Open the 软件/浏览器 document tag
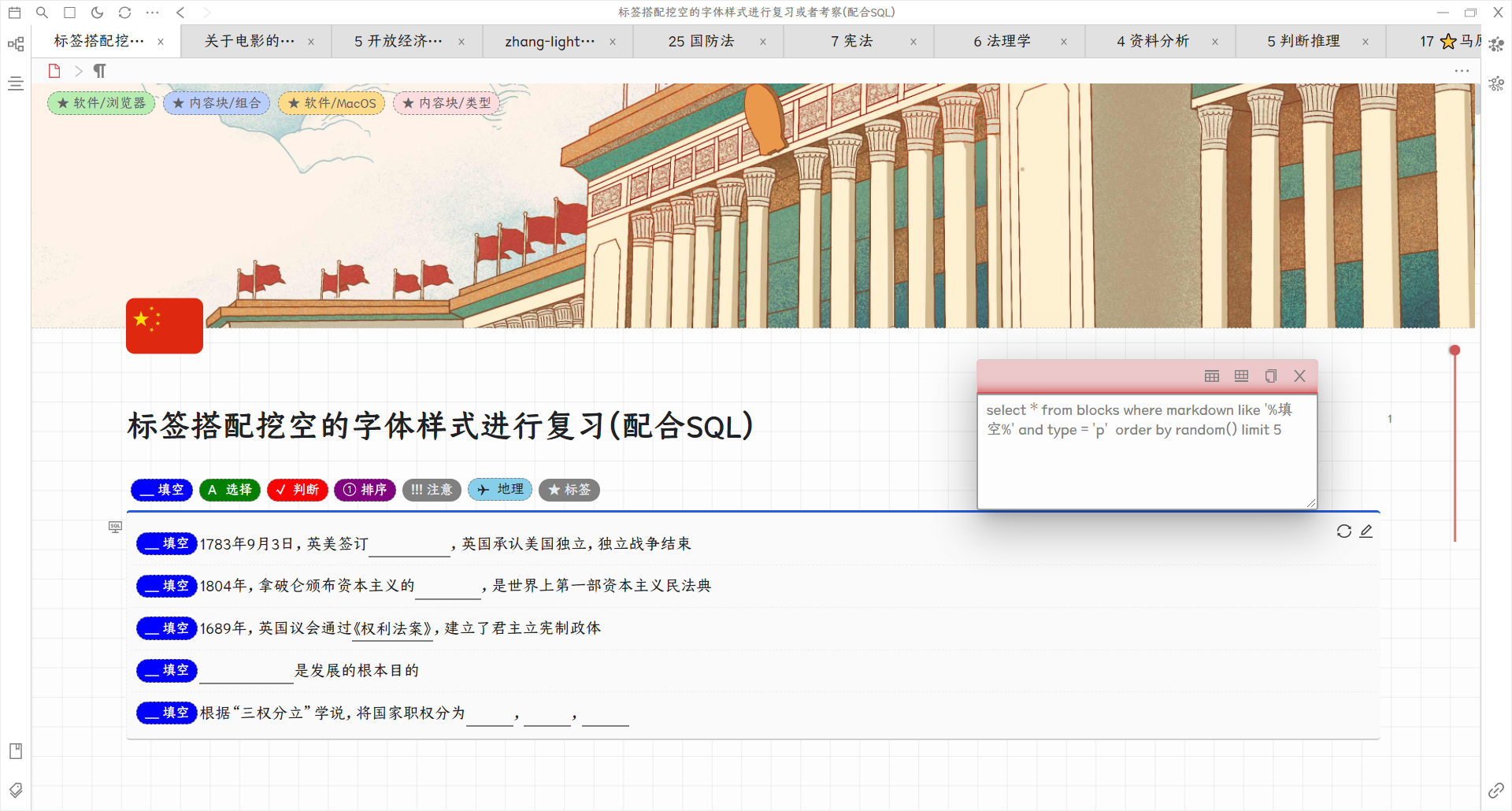This screenshot has height=811, width=1512. click(102, 103)
